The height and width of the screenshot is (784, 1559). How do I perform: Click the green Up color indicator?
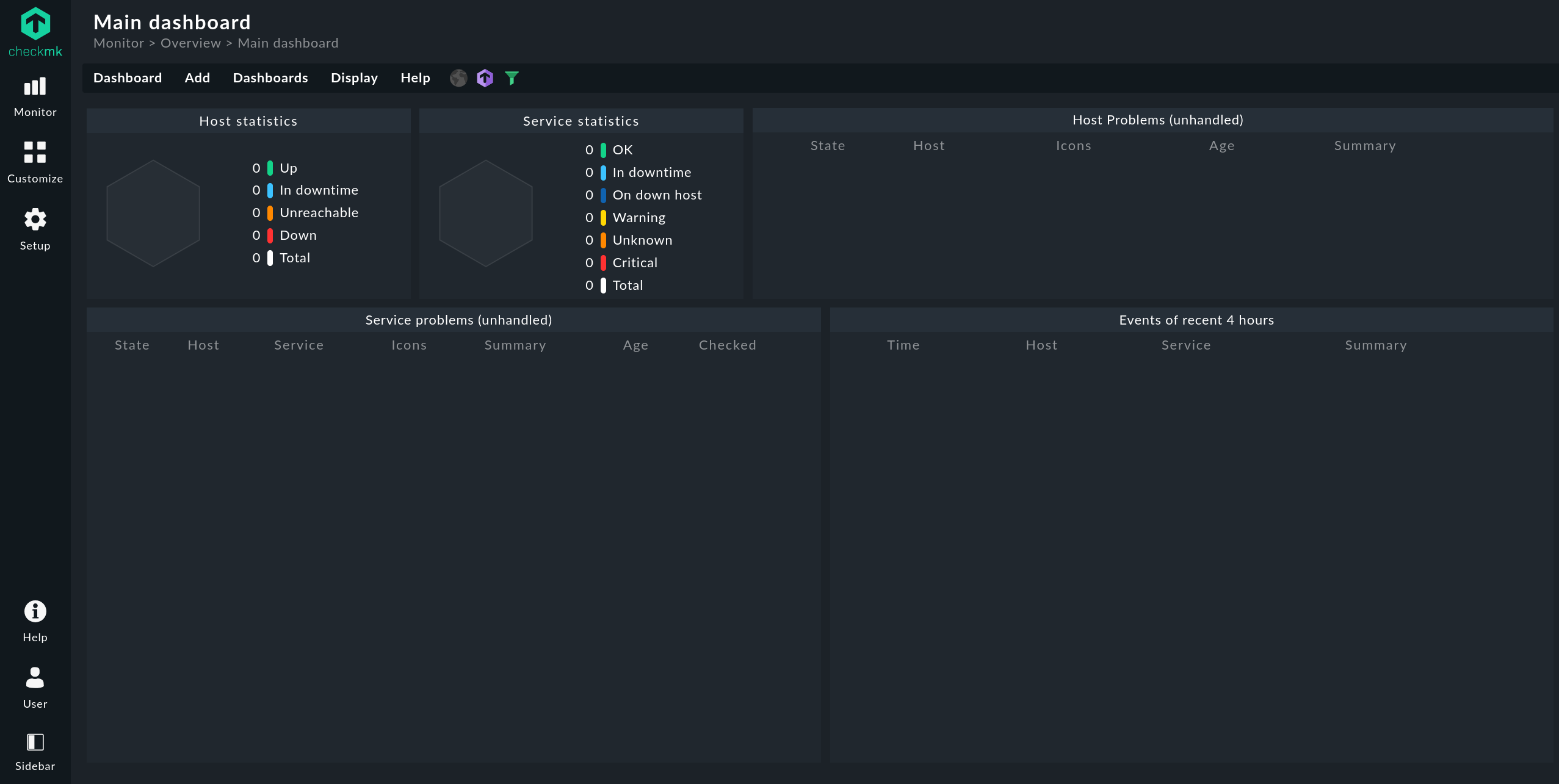[270, 168]
